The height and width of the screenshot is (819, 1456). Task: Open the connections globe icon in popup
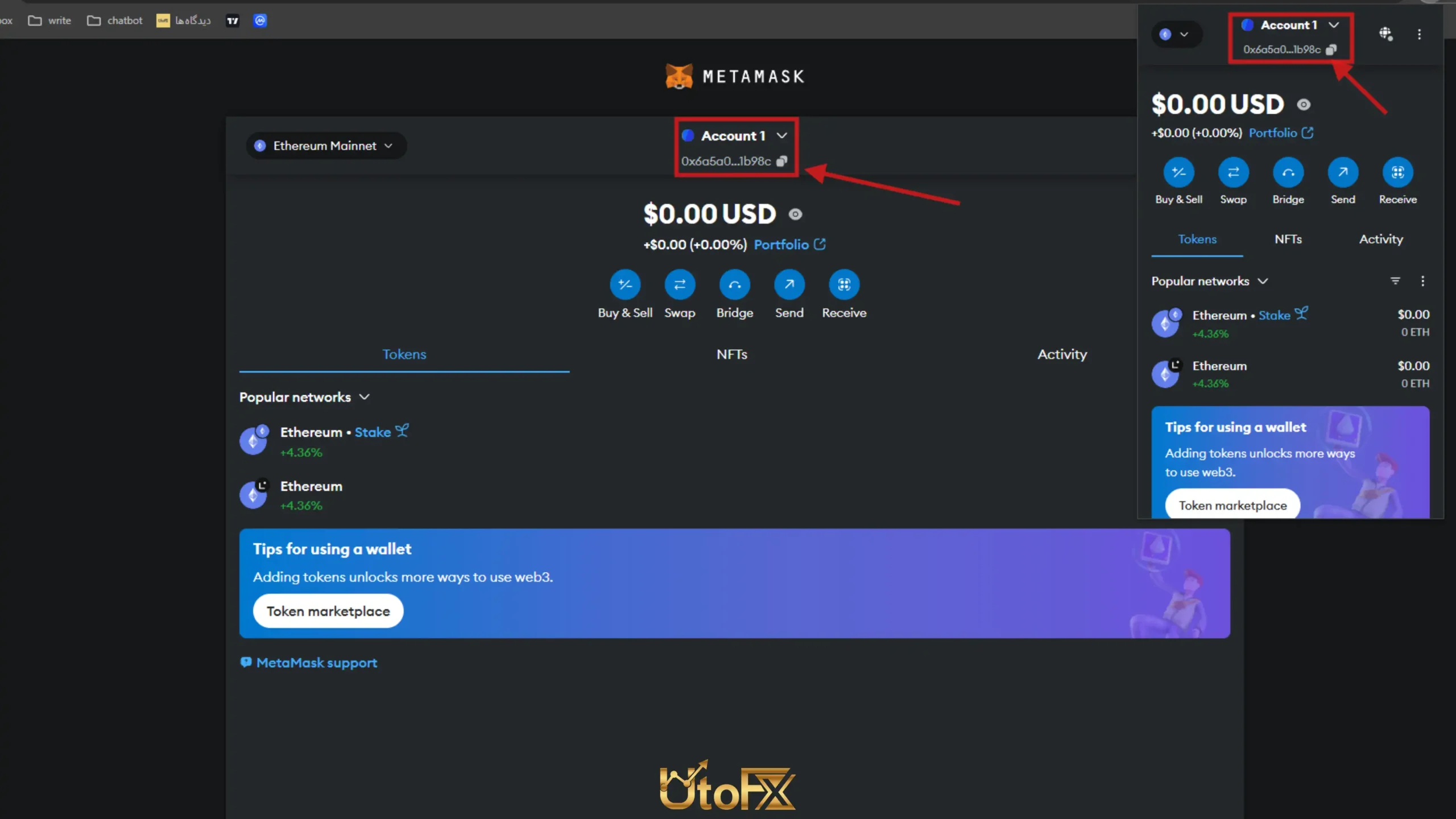point(1385,34)
